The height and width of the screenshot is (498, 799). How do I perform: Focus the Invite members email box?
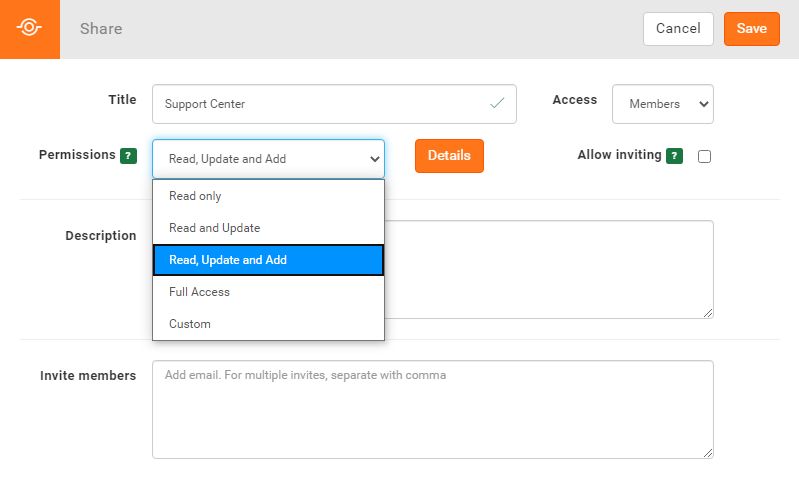tap(432, 409)
